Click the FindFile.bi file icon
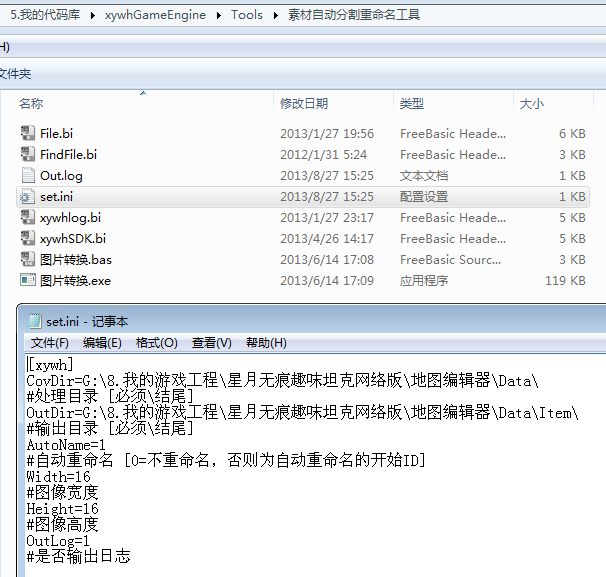Image resolution: width=606 pixels, height=577 pixels. pyautogui.click(x=28, y=154)
